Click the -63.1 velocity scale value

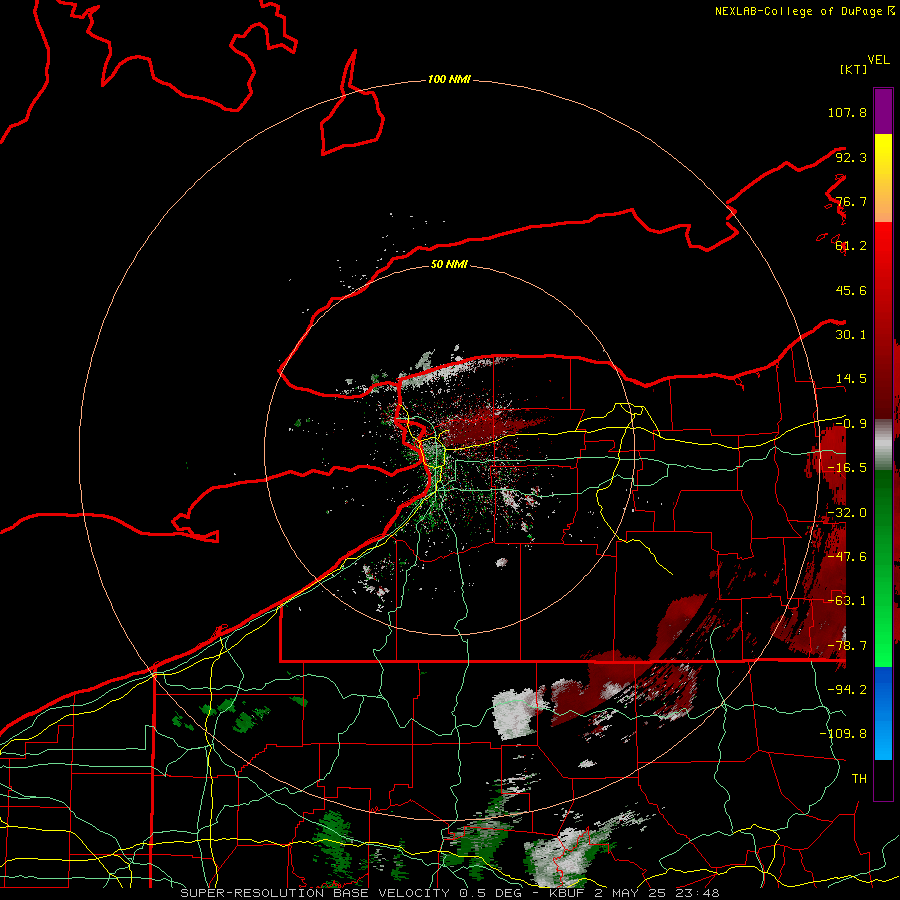[847, 601]
